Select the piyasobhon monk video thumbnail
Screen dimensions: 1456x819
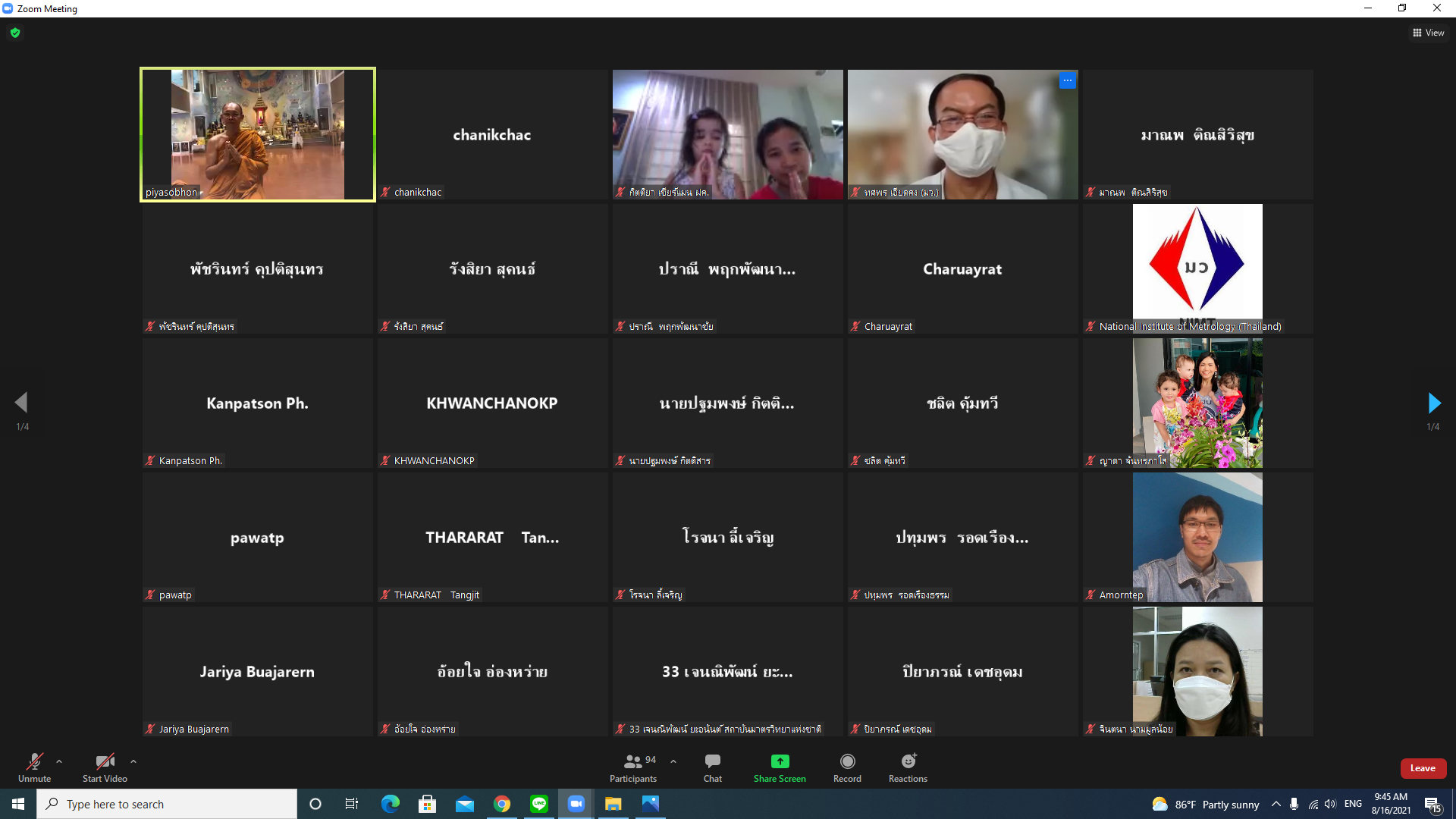pos(258,134)
